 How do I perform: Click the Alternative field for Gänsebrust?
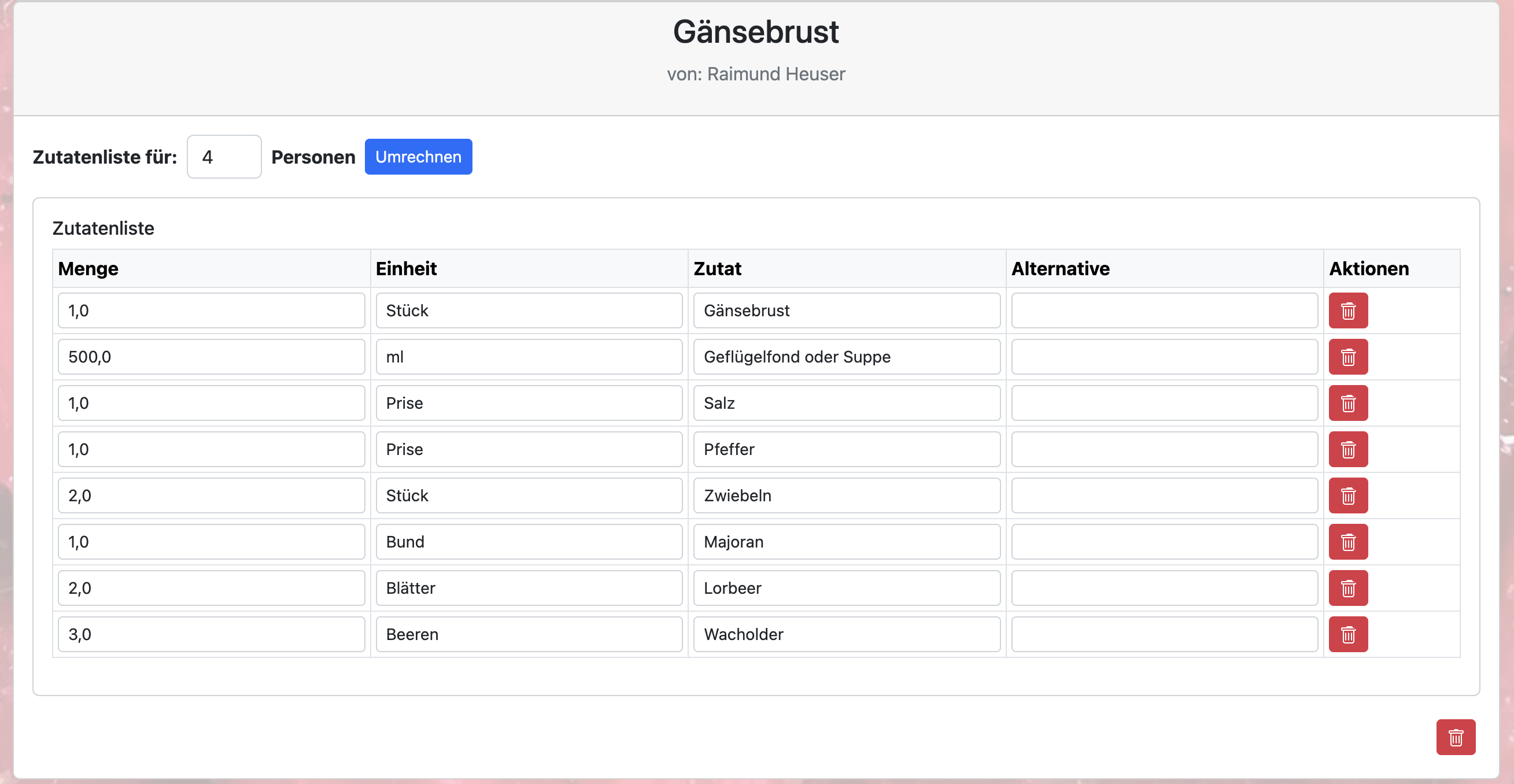click(1164, 310)
